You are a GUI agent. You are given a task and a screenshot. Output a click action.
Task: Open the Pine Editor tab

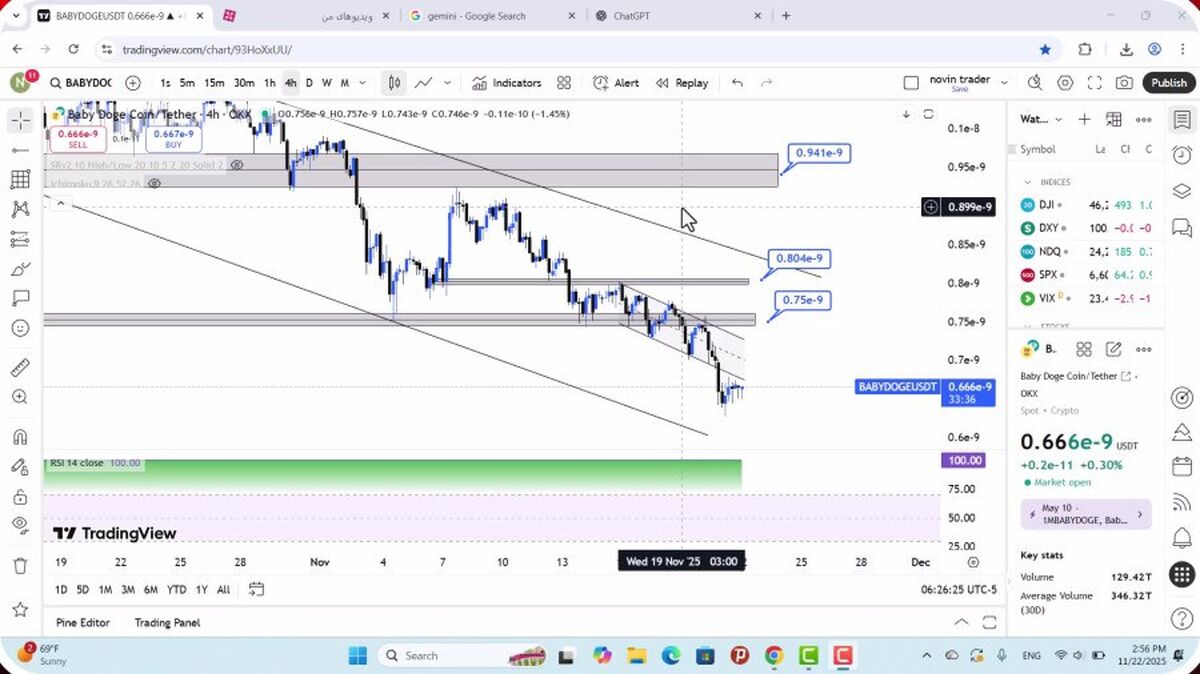(x=82, y=622)
